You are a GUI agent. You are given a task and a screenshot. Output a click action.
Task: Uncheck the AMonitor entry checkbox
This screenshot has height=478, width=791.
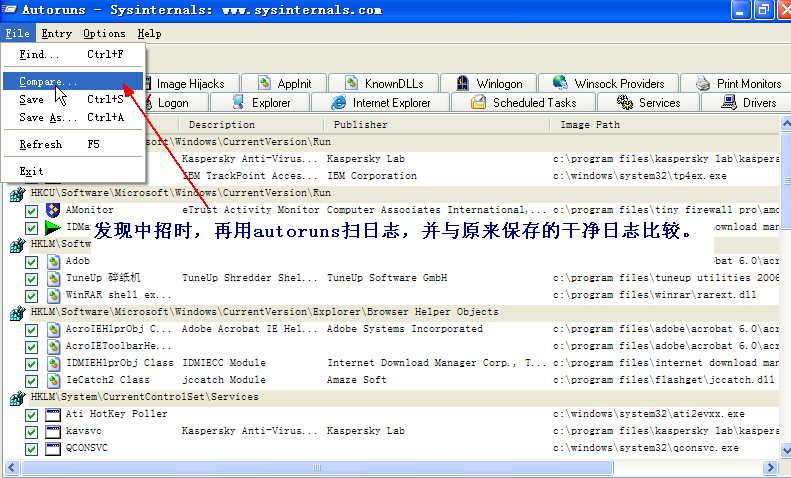pyautogui.click(x=31, y=211)
